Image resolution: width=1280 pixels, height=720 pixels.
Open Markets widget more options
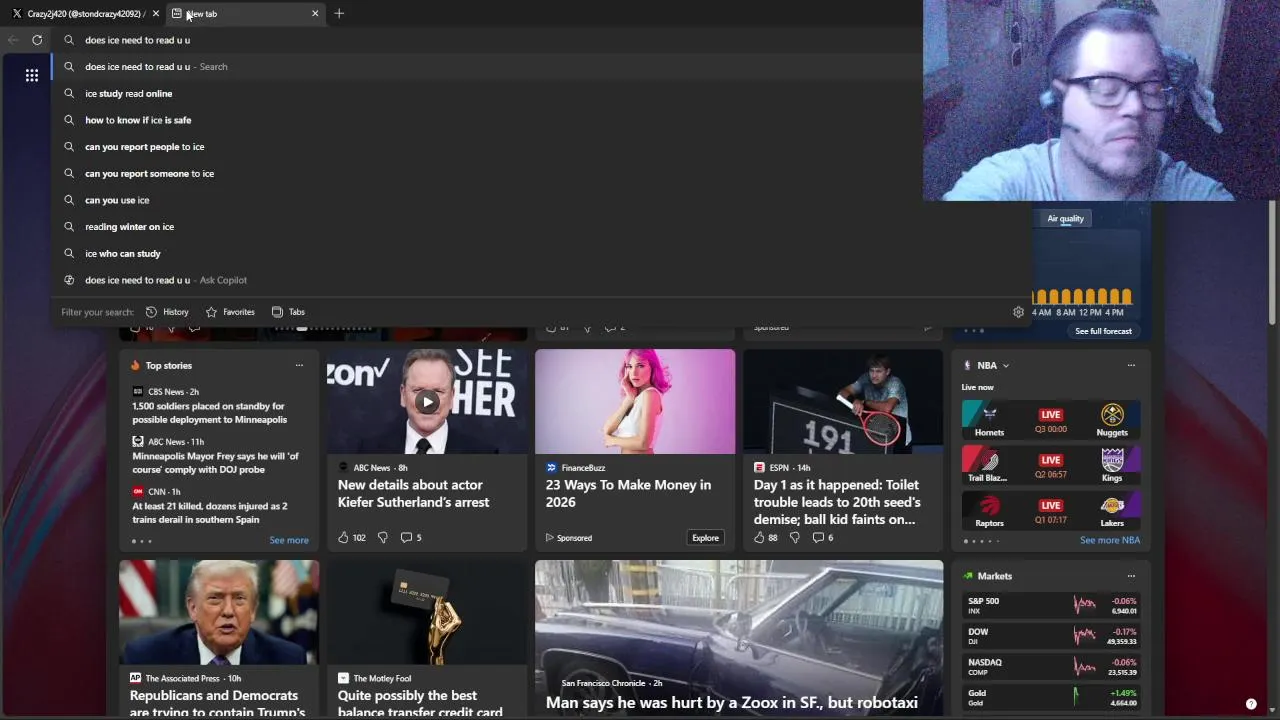[1131, 576]
